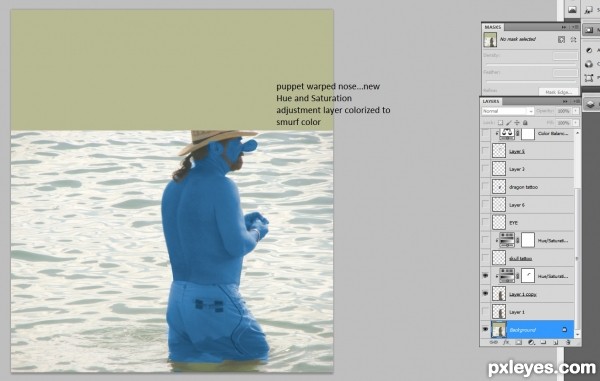
Task: Open the fx layer style menu
Action: (506, 342)
